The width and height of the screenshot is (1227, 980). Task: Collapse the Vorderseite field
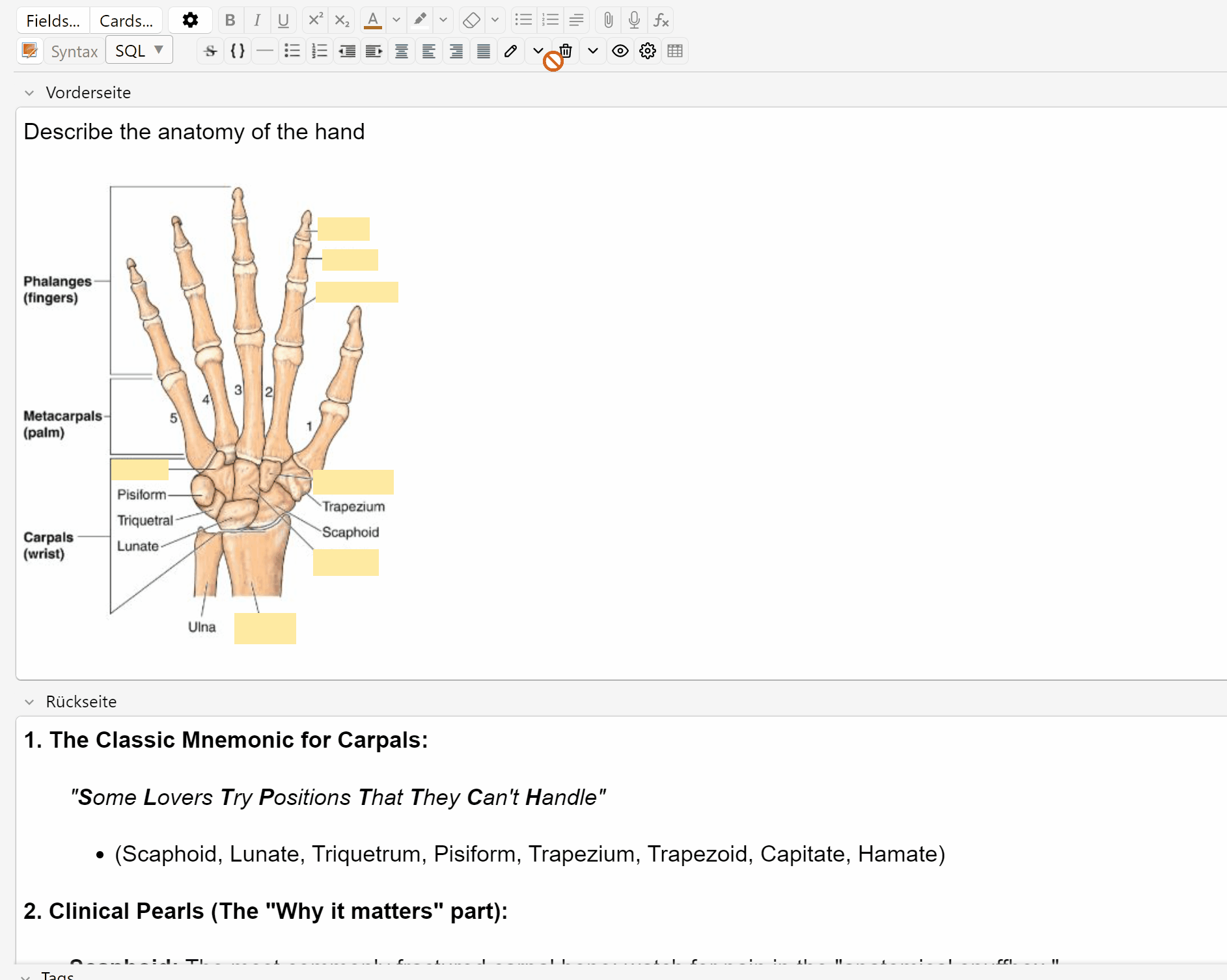(x=29, y=93)
